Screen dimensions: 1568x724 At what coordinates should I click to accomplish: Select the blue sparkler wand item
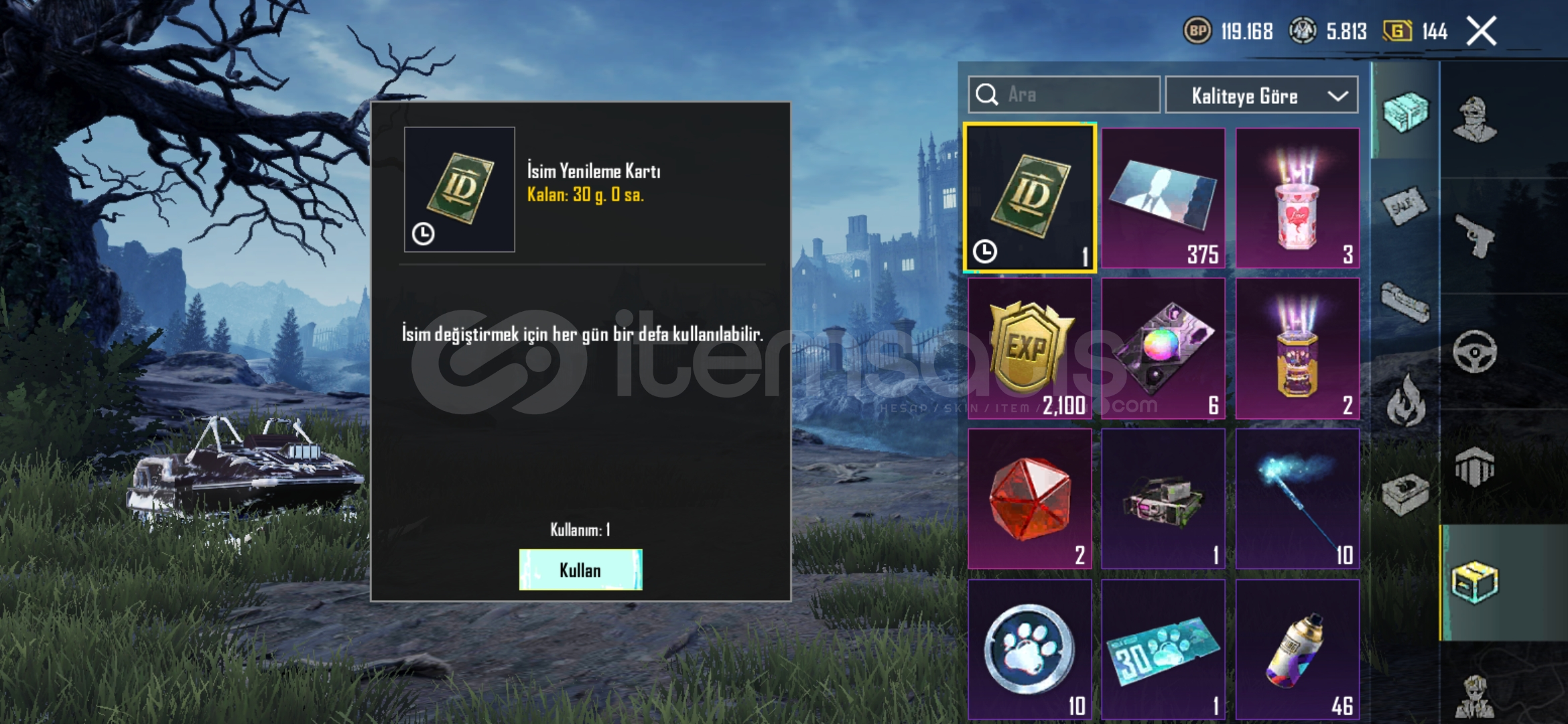point(1297,499)
